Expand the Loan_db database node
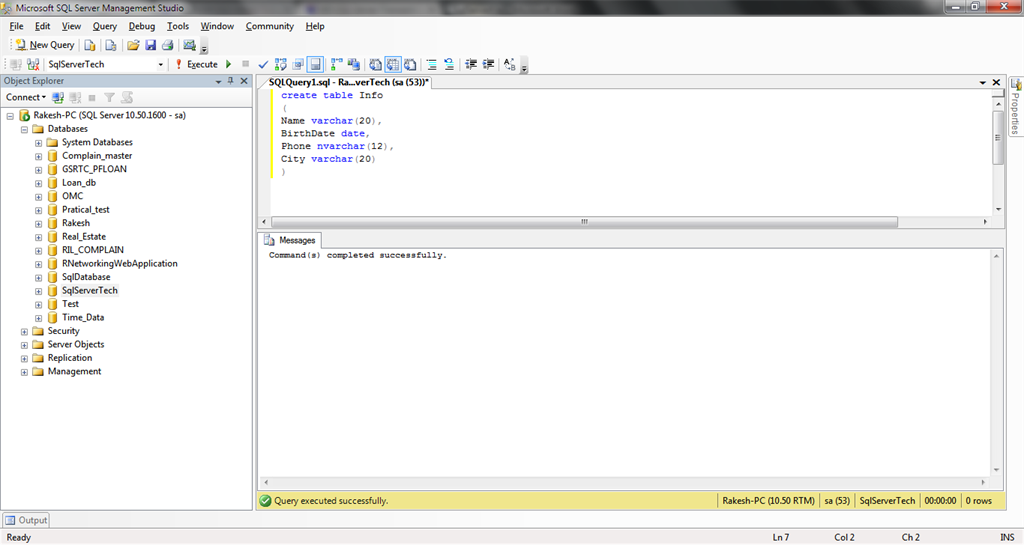The width and height of the screenshot is (1024, 545). coord(38,183)
